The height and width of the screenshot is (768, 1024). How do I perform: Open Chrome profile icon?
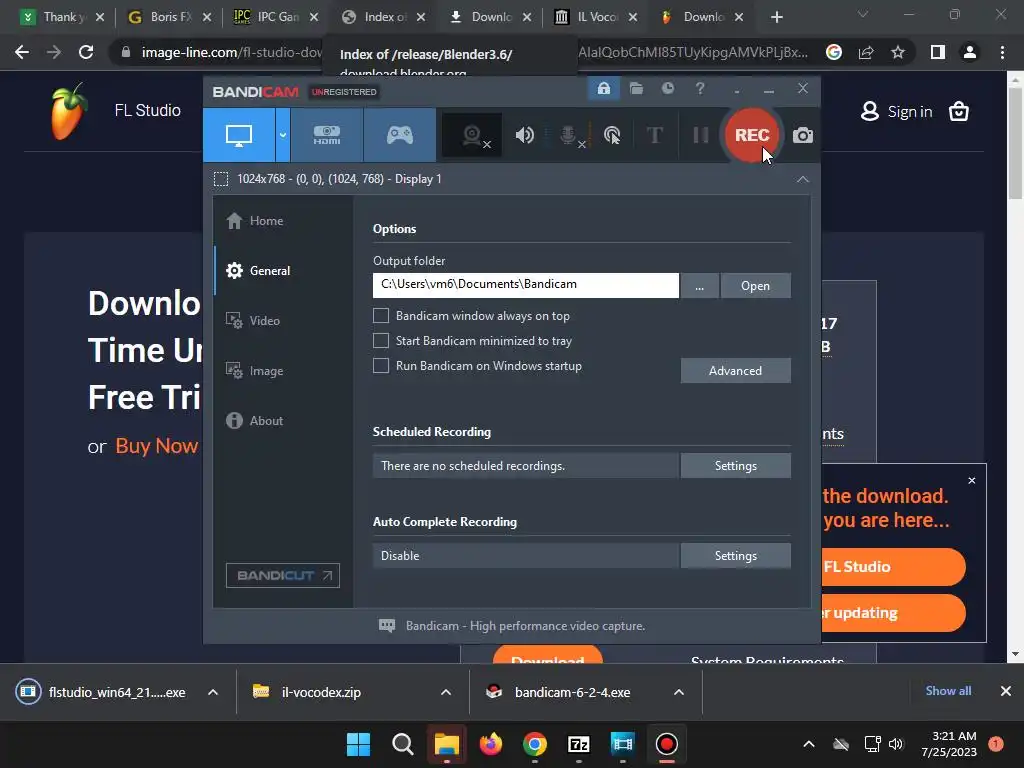click(x=970, y=52)
